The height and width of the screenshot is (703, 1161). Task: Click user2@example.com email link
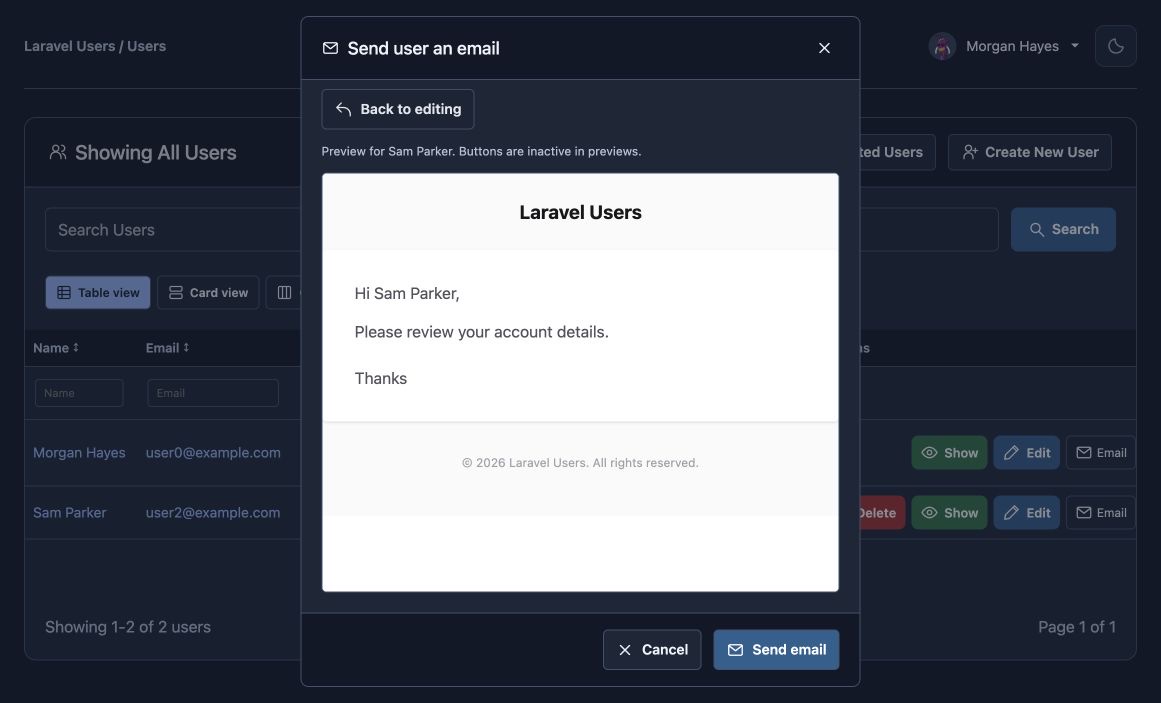point(213,513)
